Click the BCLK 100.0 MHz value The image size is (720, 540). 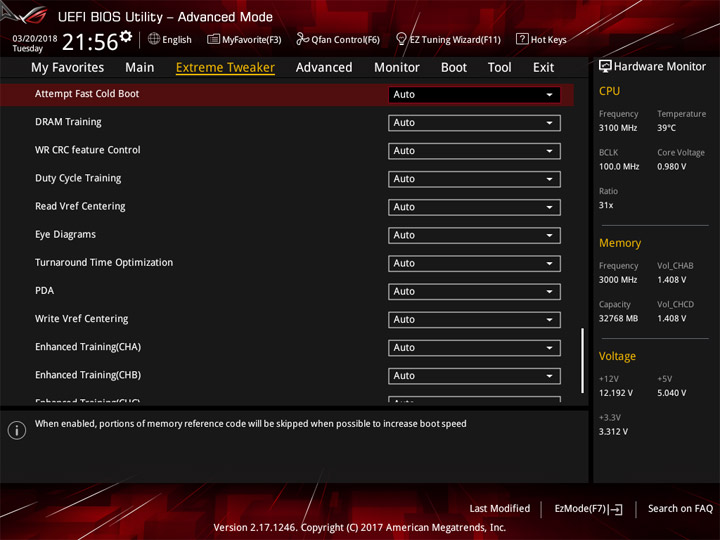point(619,167)
